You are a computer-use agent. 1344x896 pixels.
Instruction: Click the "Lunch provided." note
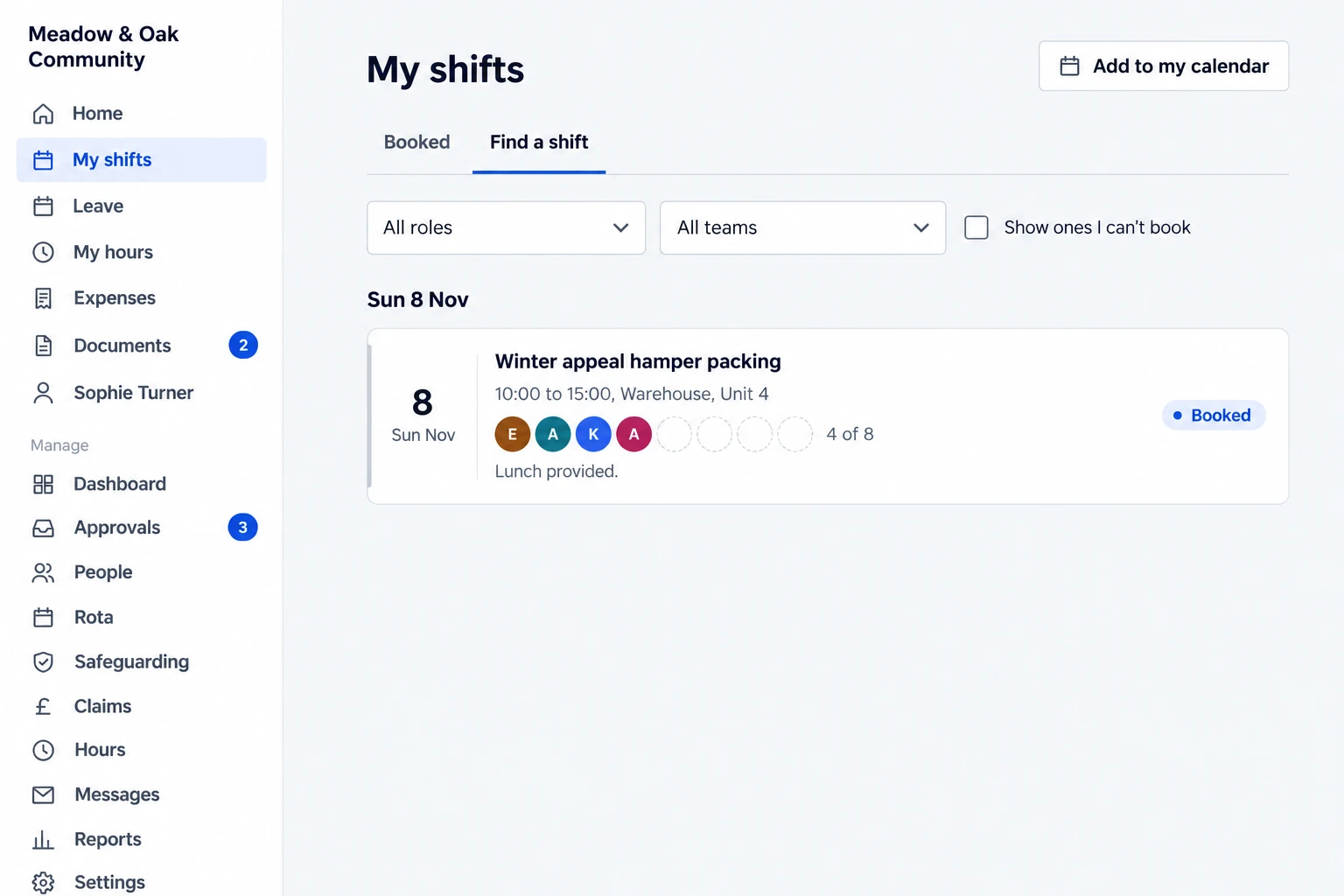click(556, 472)
